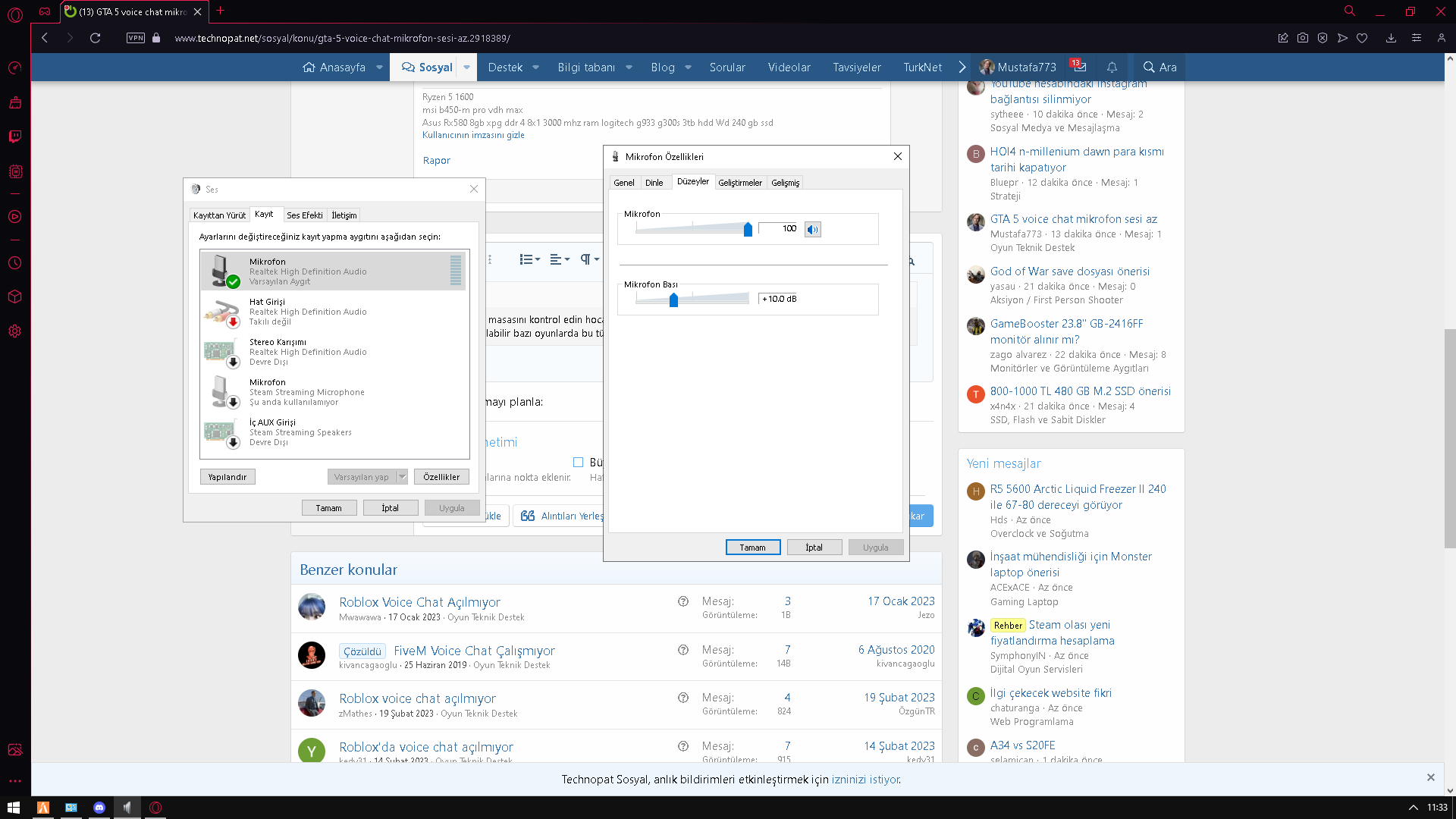The width and height of the screenshot is (1456, 819).
Task: Open Opera sidebar settings gear
Action: coord(15,331)
